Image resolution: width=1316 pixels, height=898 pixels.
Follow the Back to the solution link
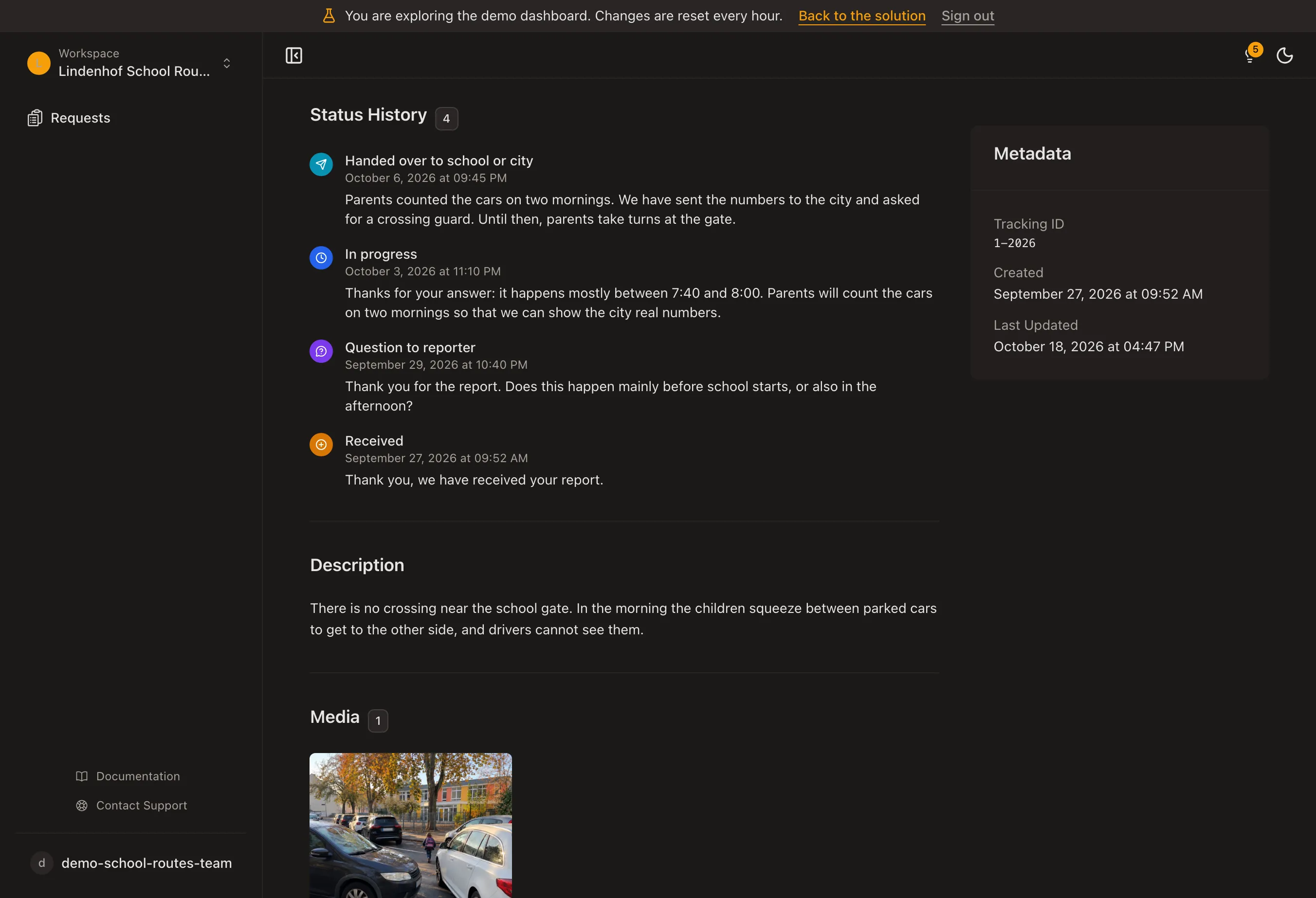coord(862,16)
